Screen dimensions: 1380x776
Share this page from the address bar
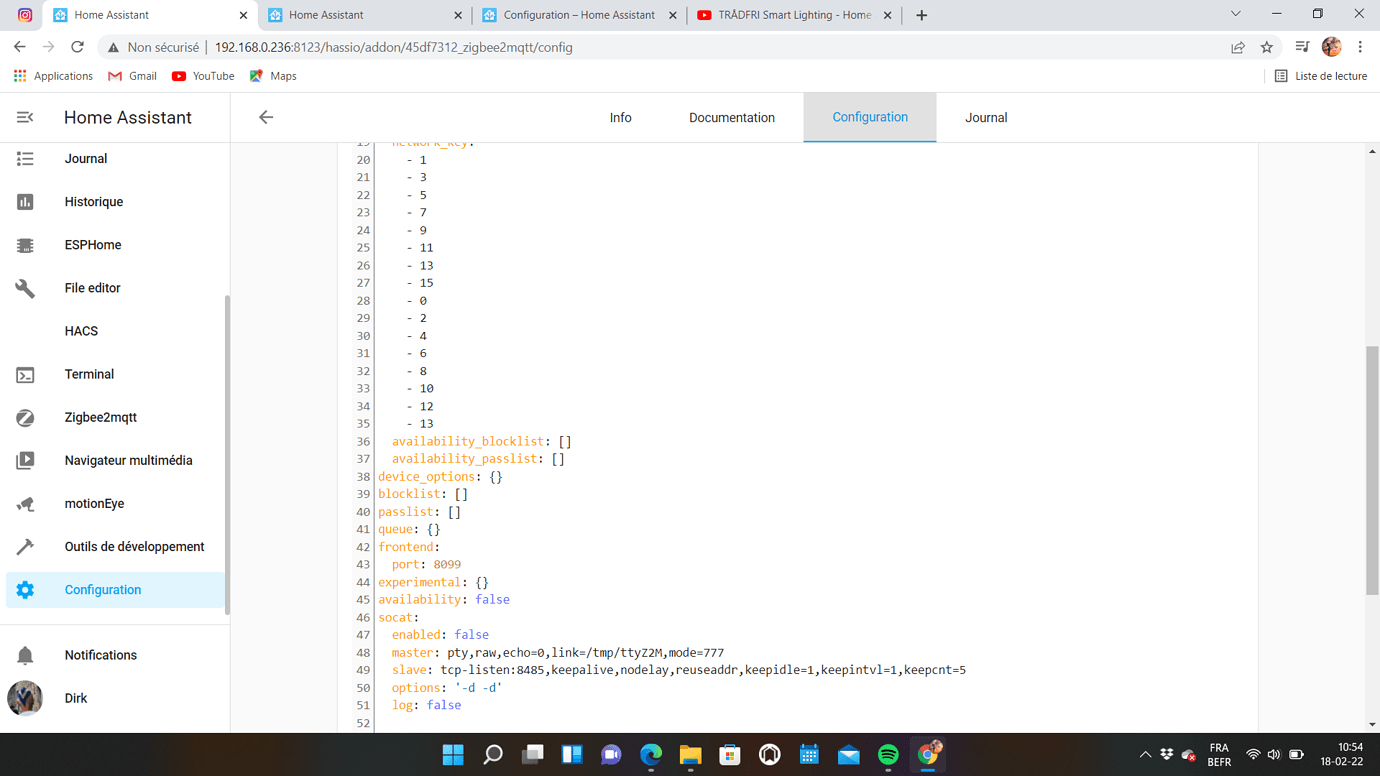1238,47
